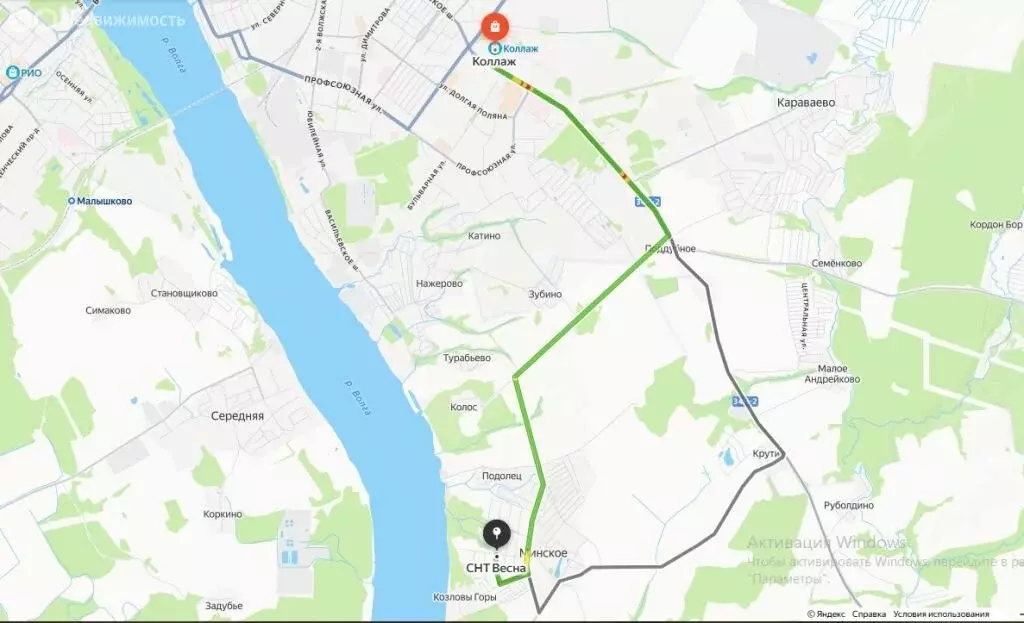Click the Катино place label
1024x623 pixels.
pyautogui.click(x=484, y=236)
